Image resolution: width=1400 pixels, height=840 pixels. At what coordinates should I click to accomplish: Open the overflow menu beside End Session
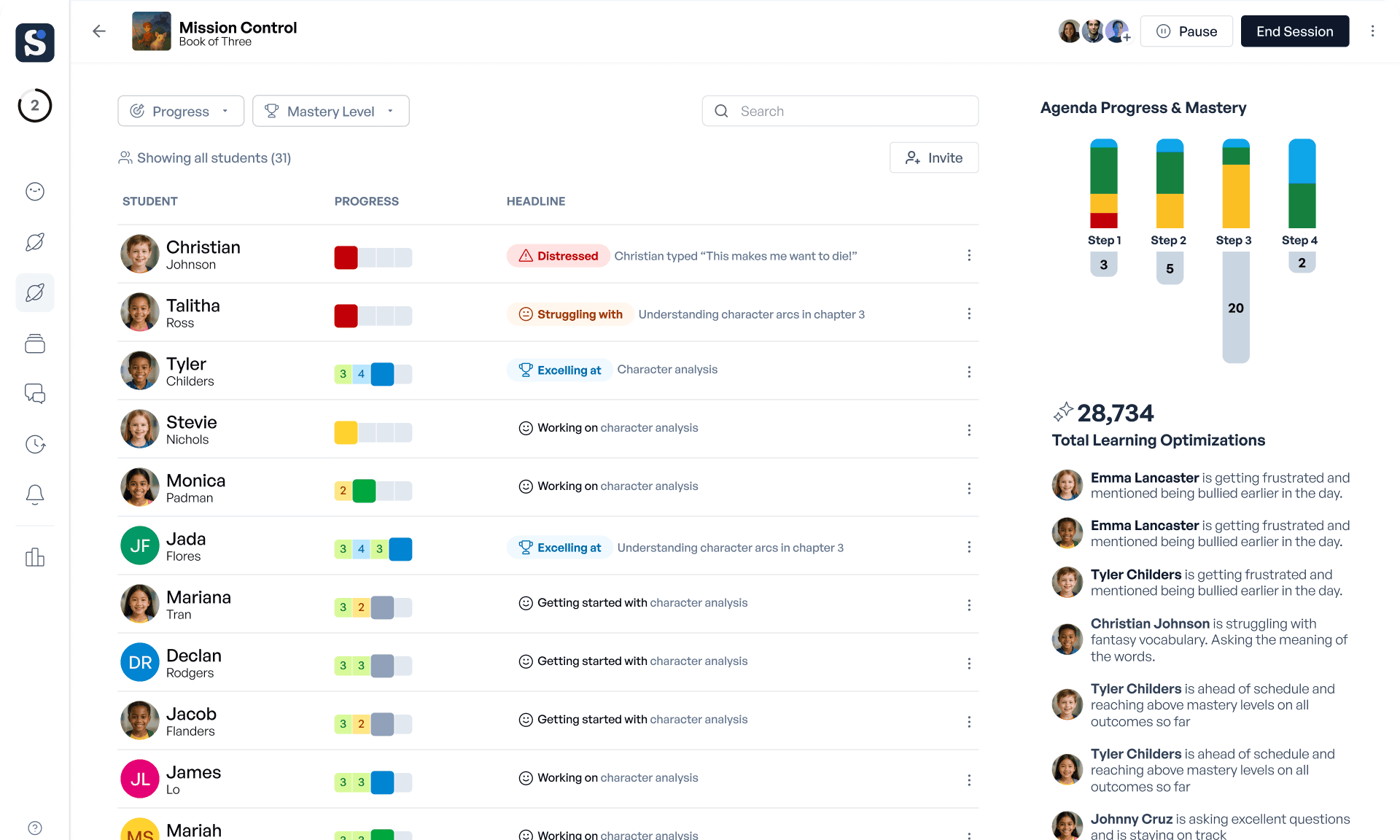[x=1374, y=31]
